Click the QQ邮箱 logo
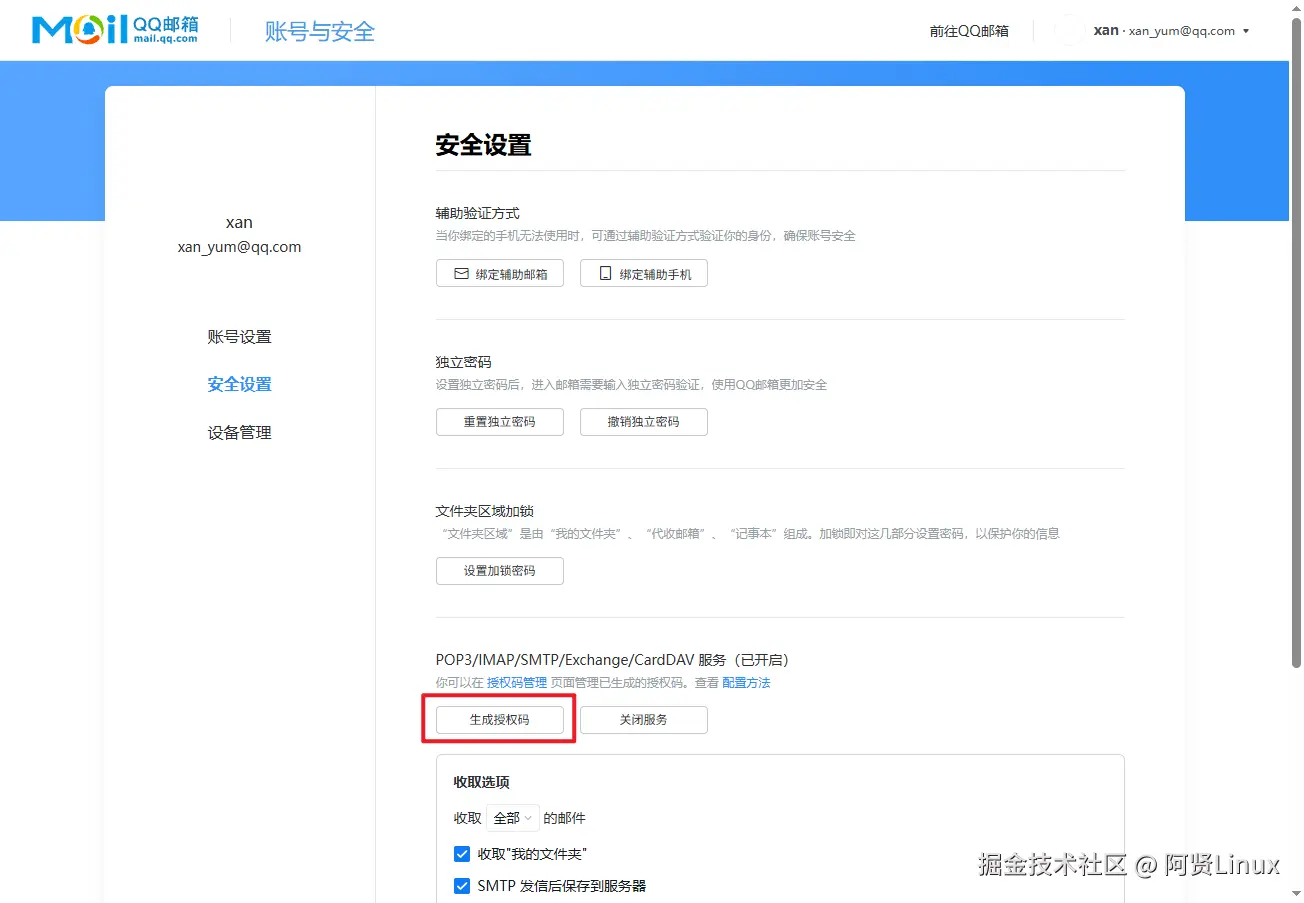1304x903 pixels. 115,30
